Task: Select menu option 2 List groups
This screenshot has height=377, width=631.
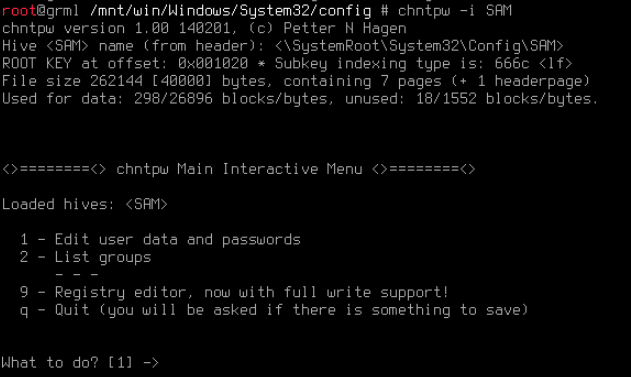Action: point(85,258)
